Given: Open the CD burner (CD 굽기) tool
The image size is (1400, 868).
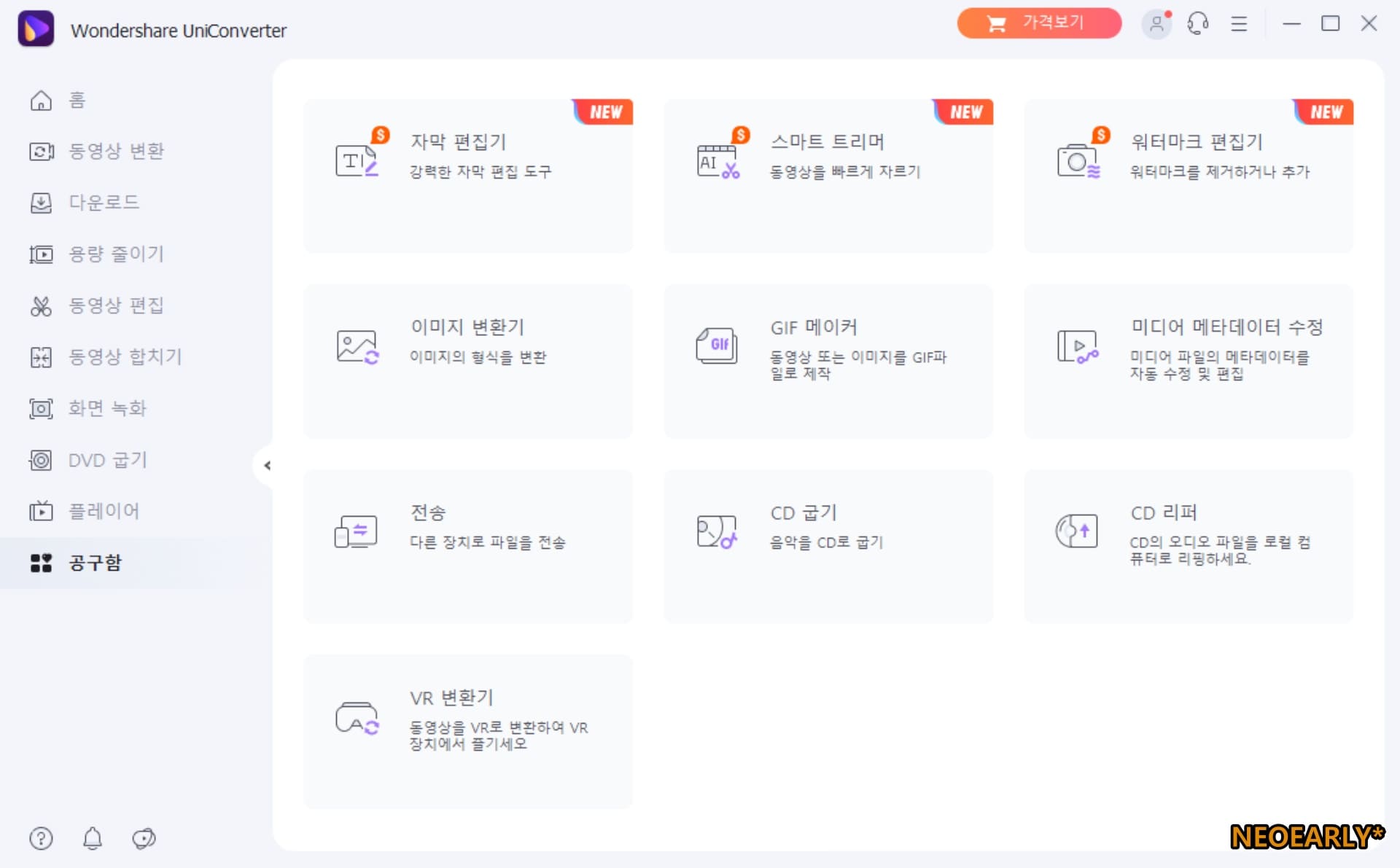Looking at the screenshot, I should tap(828, 547).
